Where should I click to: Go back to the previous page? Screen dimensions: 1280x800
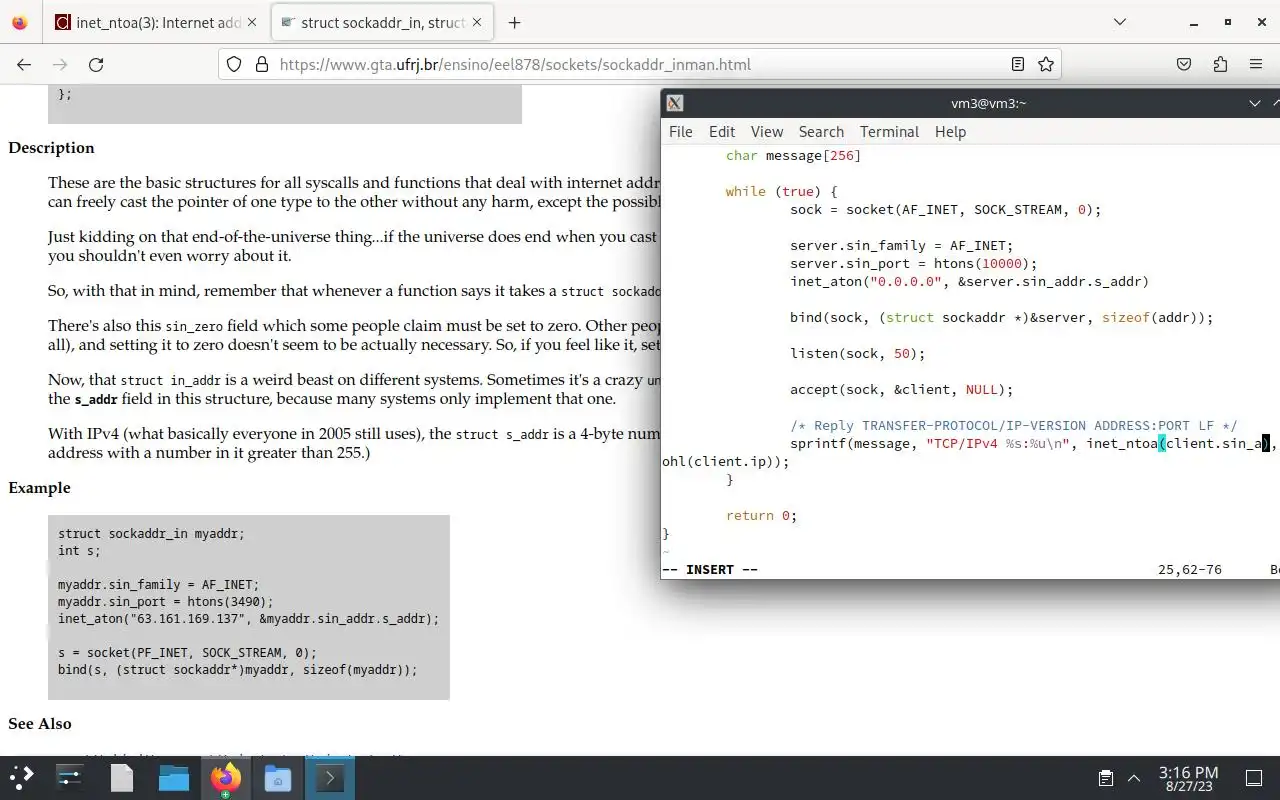(x=24, y=64)
